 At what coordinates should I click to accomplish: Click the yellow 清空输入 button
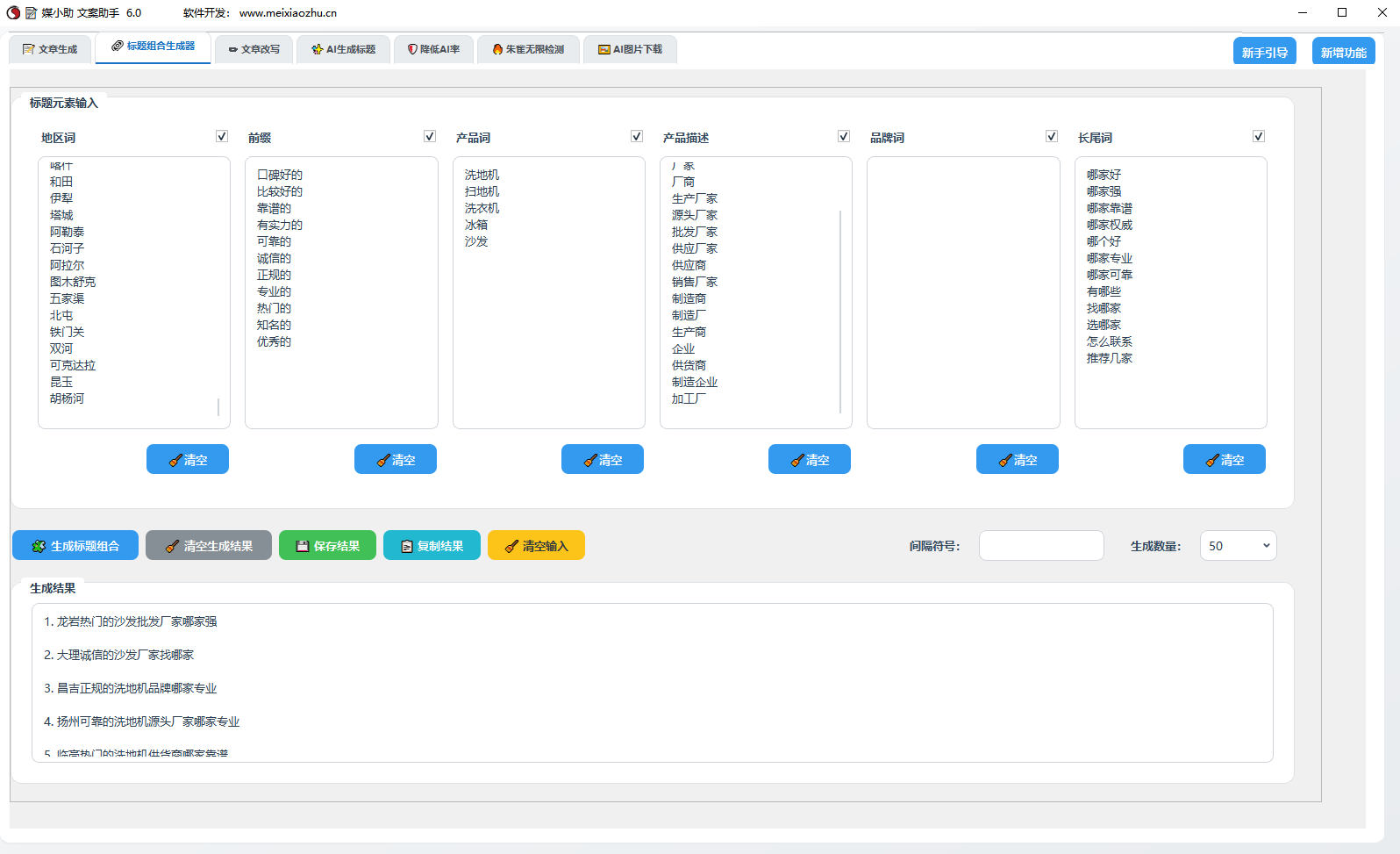click(x=536, y=546)
